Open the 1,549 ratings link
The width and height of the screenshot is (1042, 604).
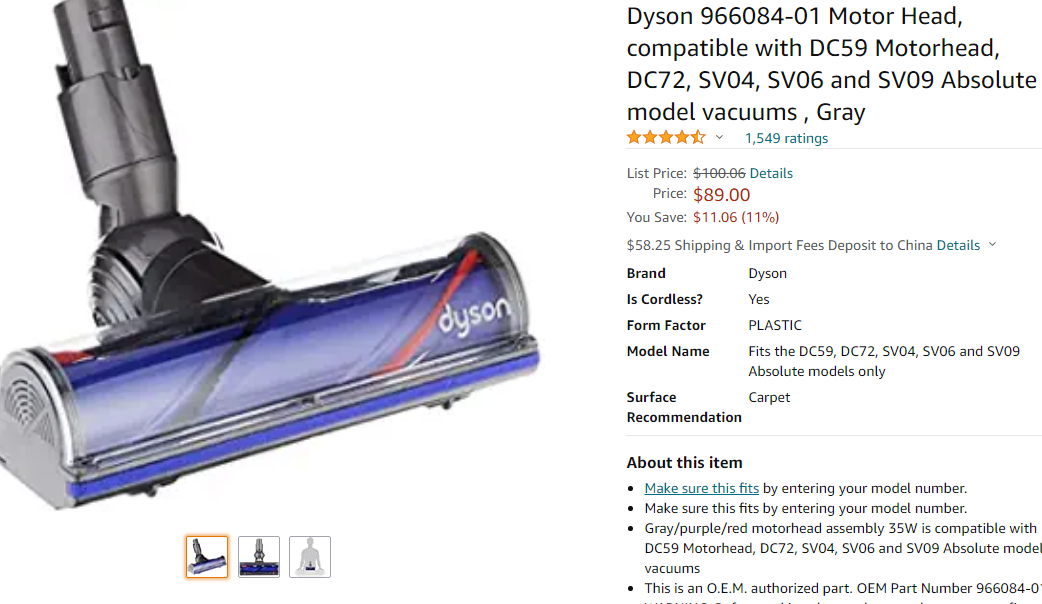click(x=786, y=138)
